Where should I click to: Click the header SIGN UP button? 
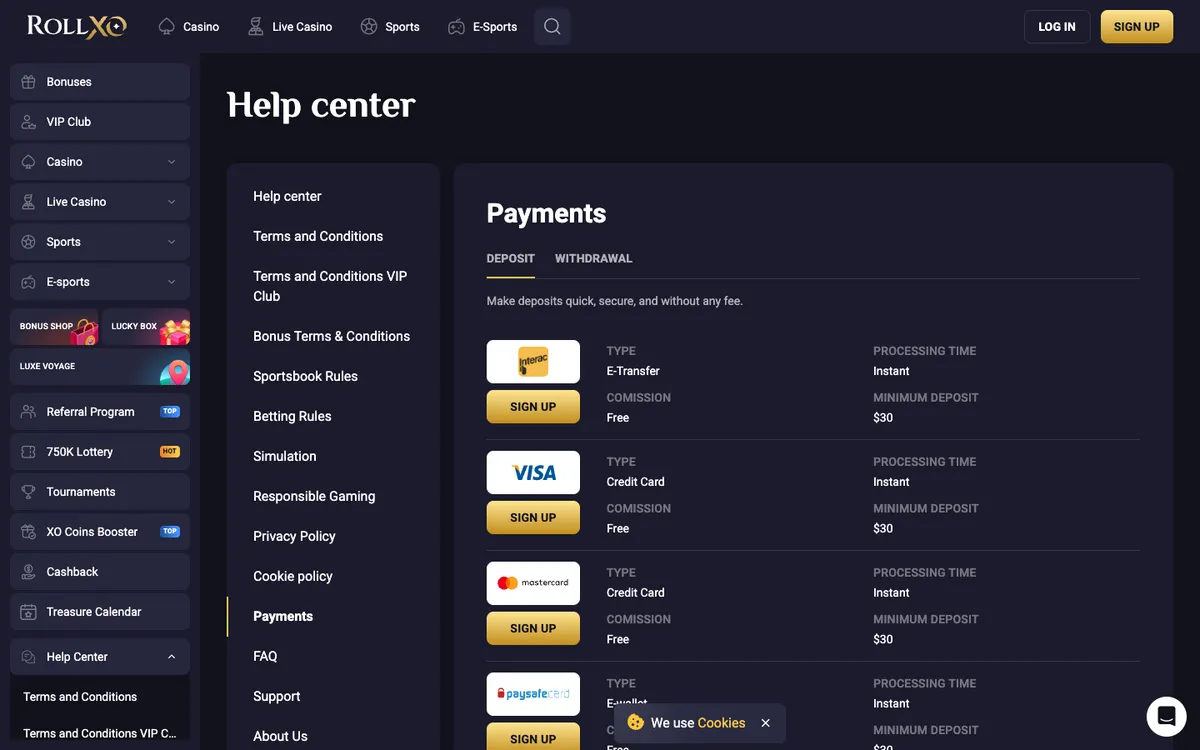(x=1137, y=27)
